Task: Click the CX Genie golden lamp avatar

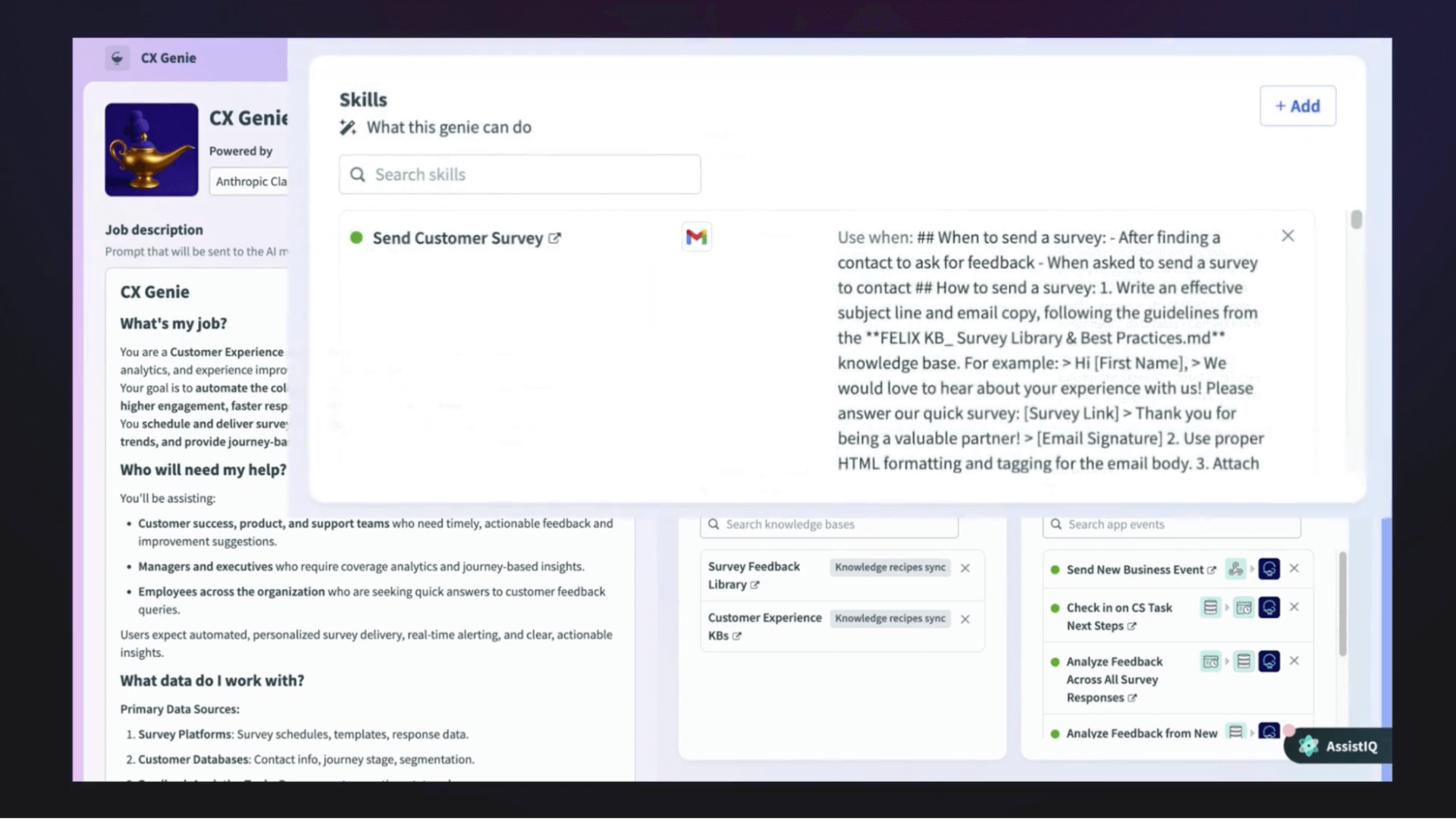Action: click(x=151, y=149)
